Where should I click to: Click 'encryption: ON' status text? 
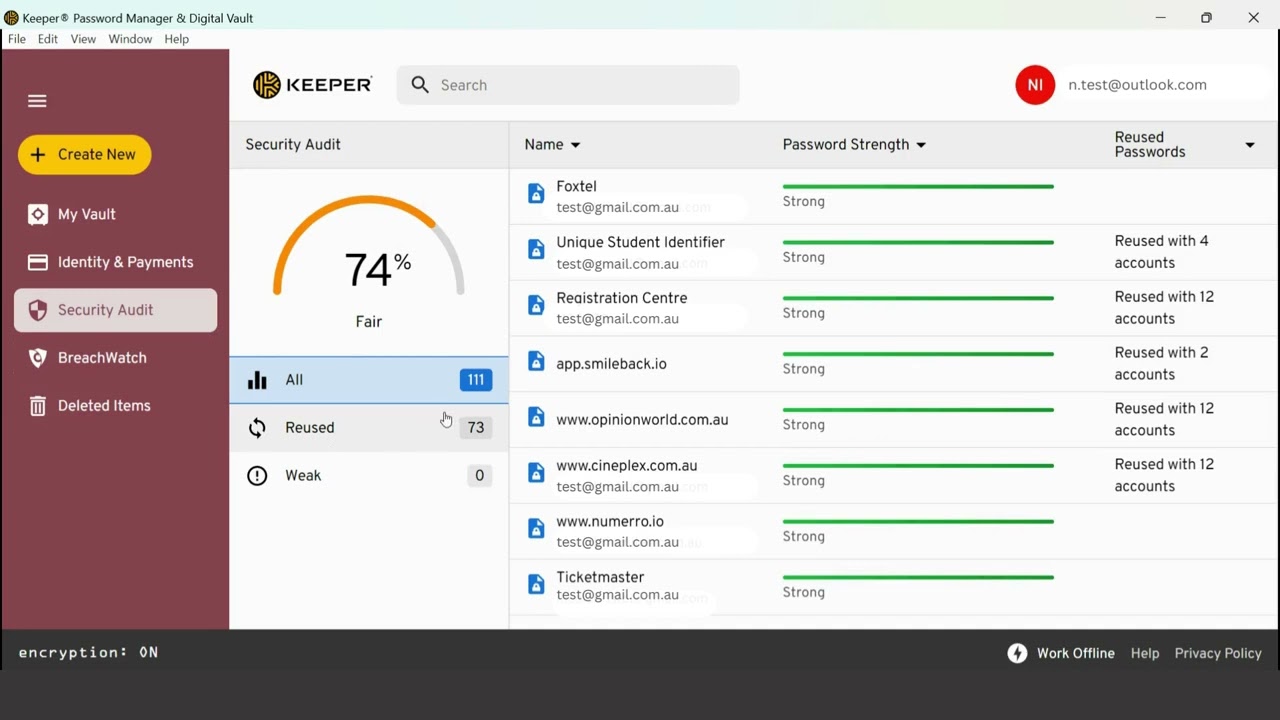click(88, 652)
